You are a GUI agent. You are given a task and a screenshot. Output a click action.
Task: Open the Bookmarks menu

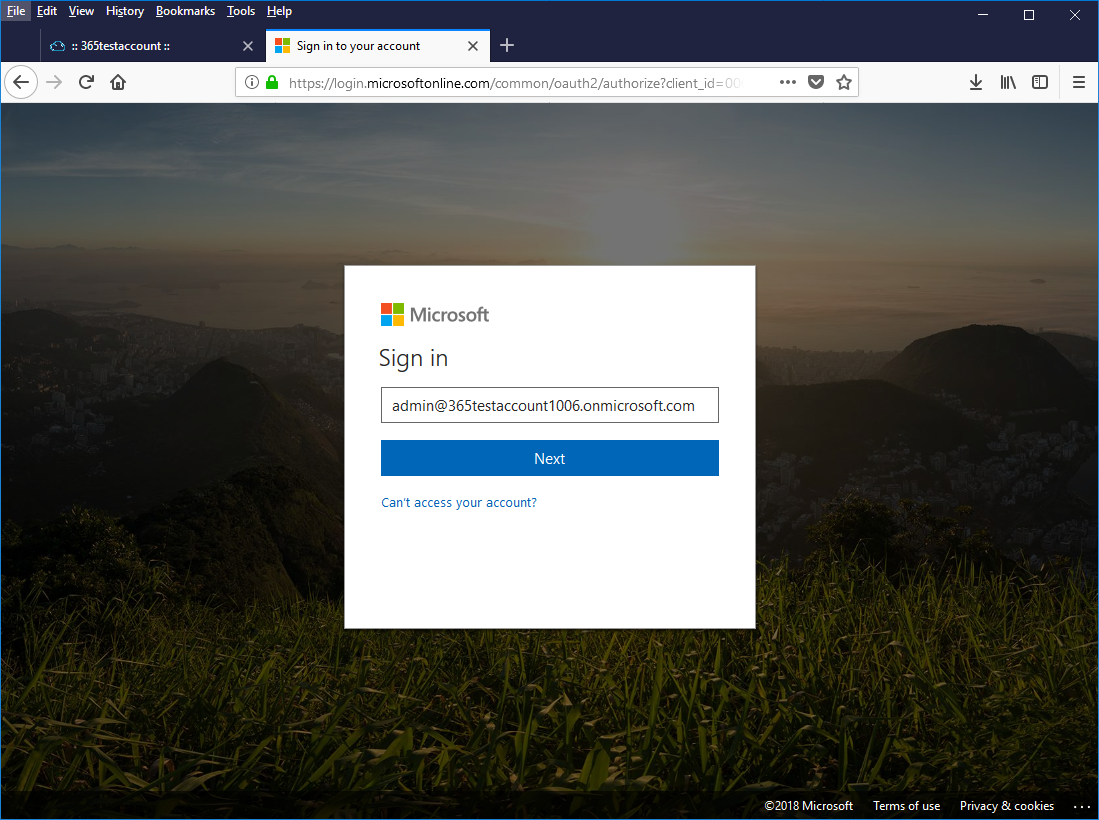click(x=185, y=11)
